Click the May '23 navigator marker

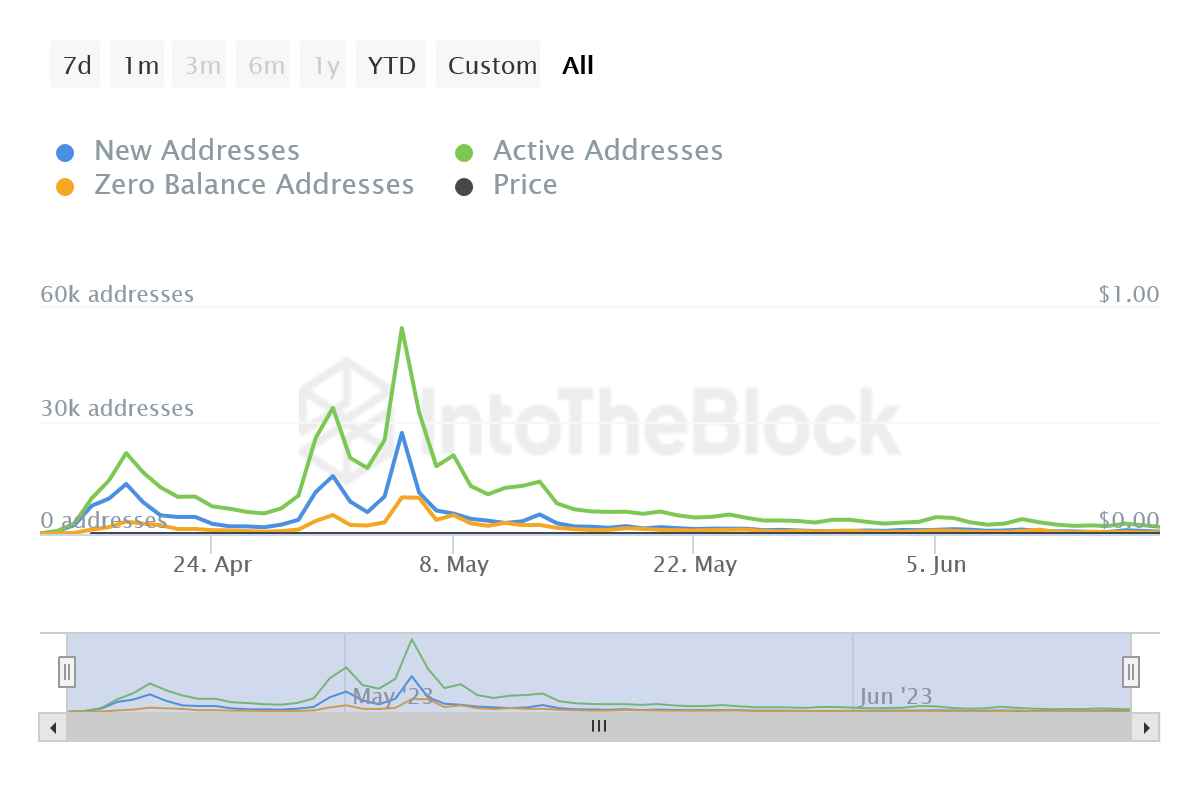392,696
